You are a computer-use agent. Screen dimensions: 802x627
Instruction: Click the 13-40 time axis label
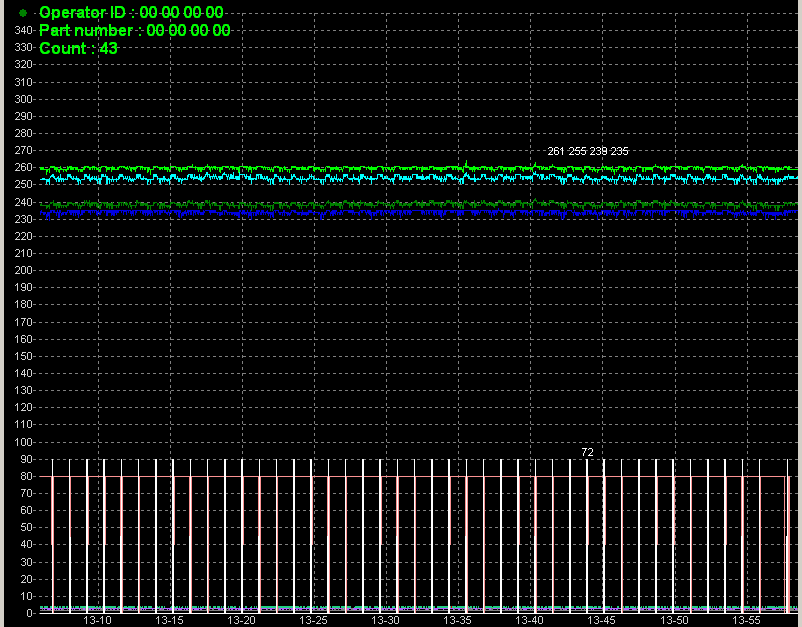click(529, 620)
